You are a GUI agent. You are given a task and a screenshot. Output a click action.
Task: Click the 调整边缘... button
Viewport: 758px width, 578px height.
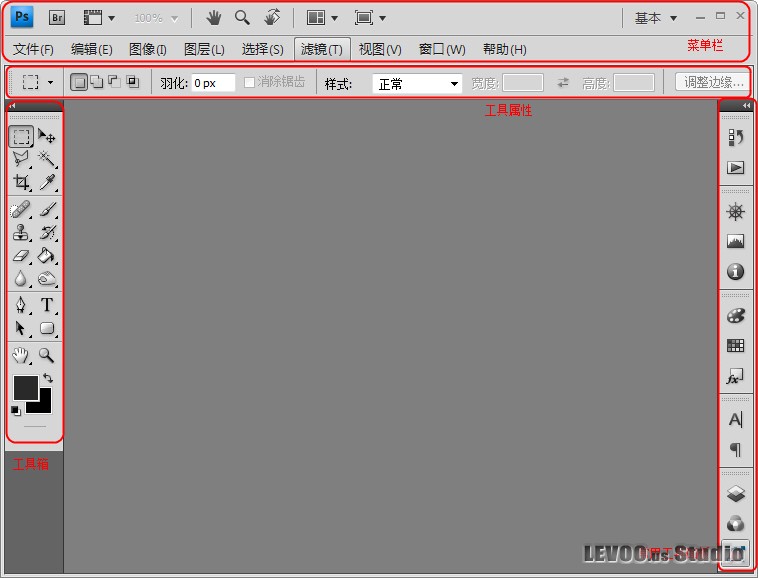(713, 82)
